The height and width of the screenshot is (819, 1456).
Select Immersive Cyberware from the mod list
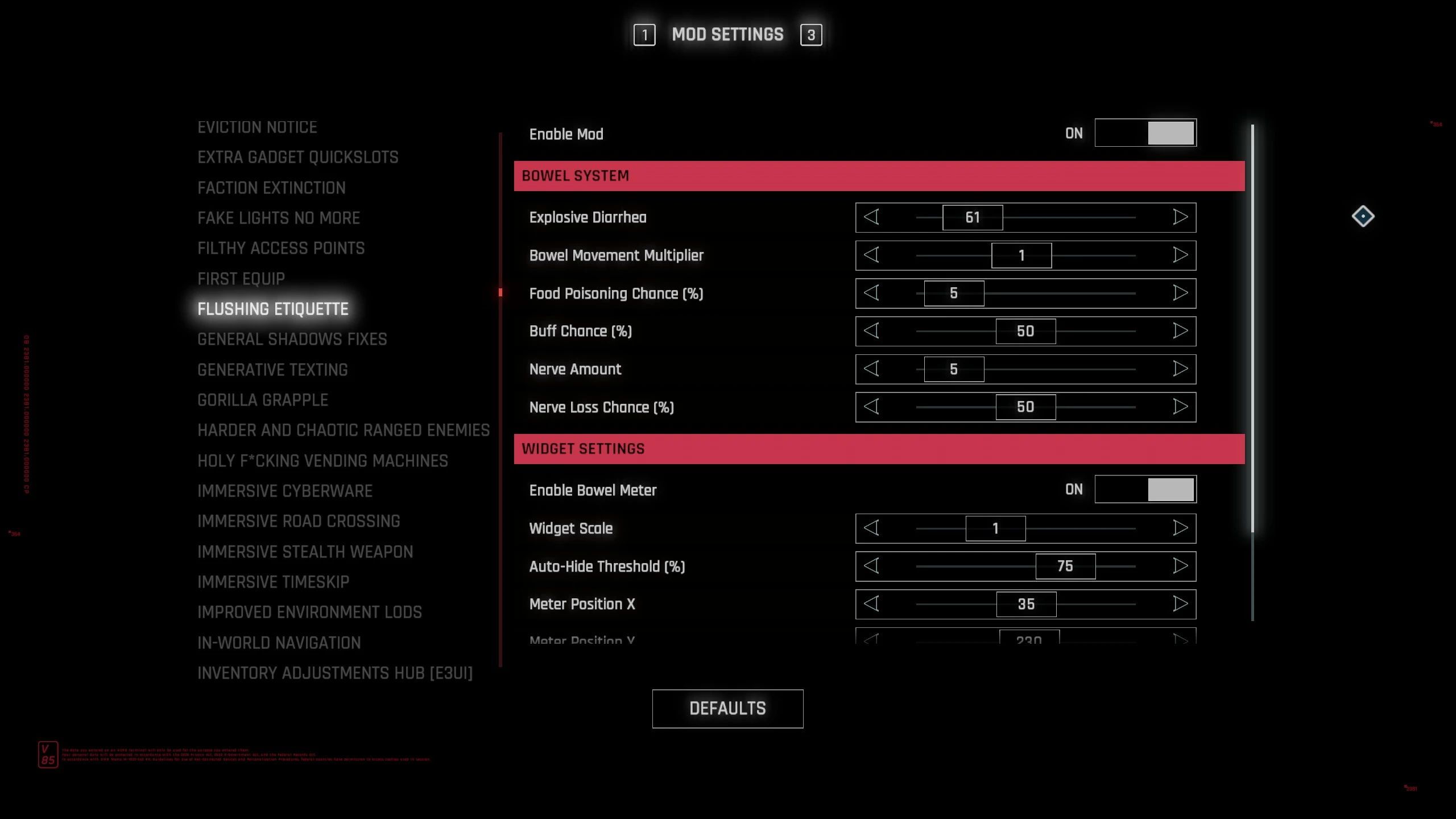click(285, 491)
